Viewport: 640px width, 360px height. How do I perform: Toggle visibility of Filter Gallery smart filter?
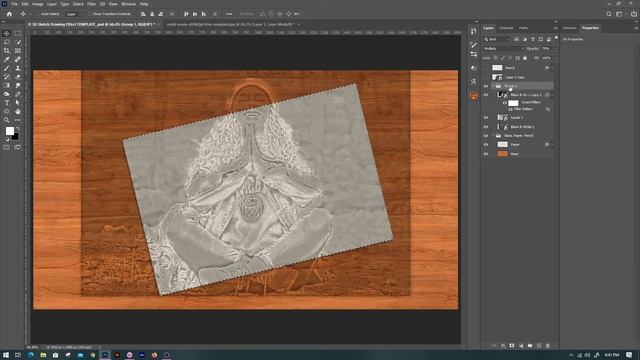pyautogui.click(x=511, y=109)
